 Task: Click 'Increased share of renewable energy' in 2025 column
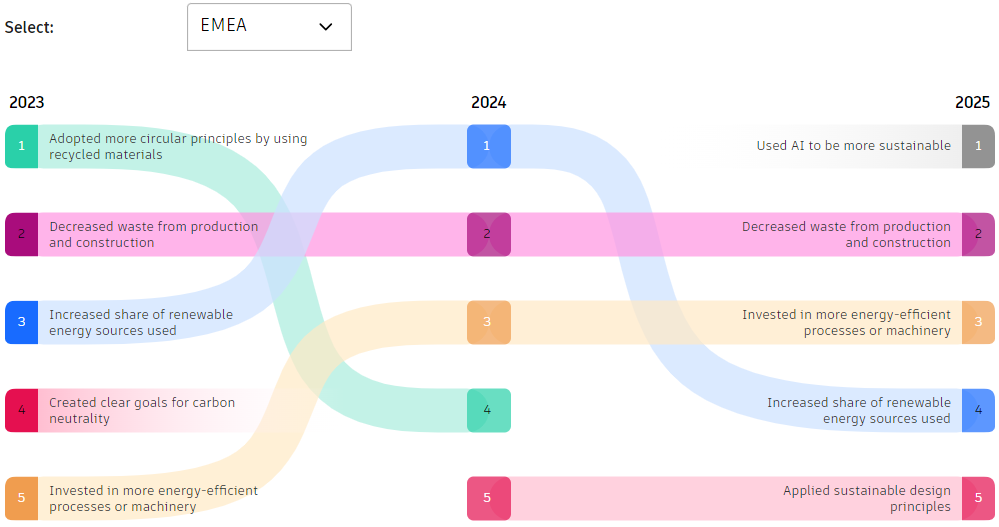858,410
